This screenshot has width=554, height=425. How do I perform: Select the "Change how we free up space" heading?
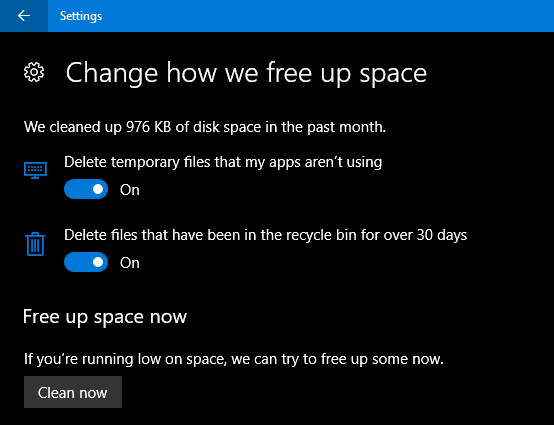point(246,73)
